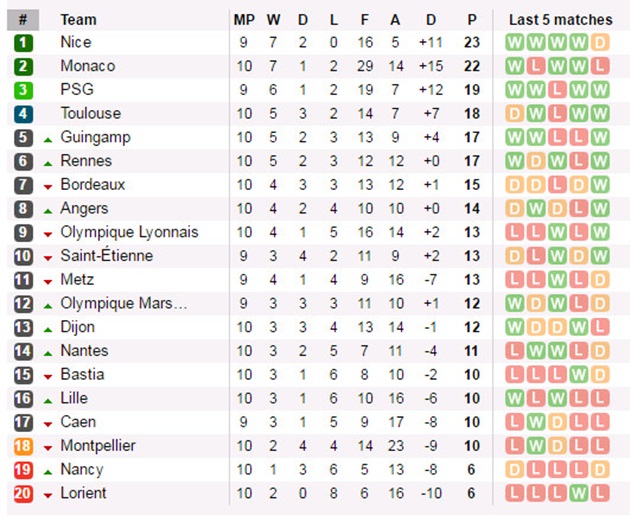Click Montpellier's orange rank 18 badge
This screenshot has height=515, width=630.
[x=23, y=446]
